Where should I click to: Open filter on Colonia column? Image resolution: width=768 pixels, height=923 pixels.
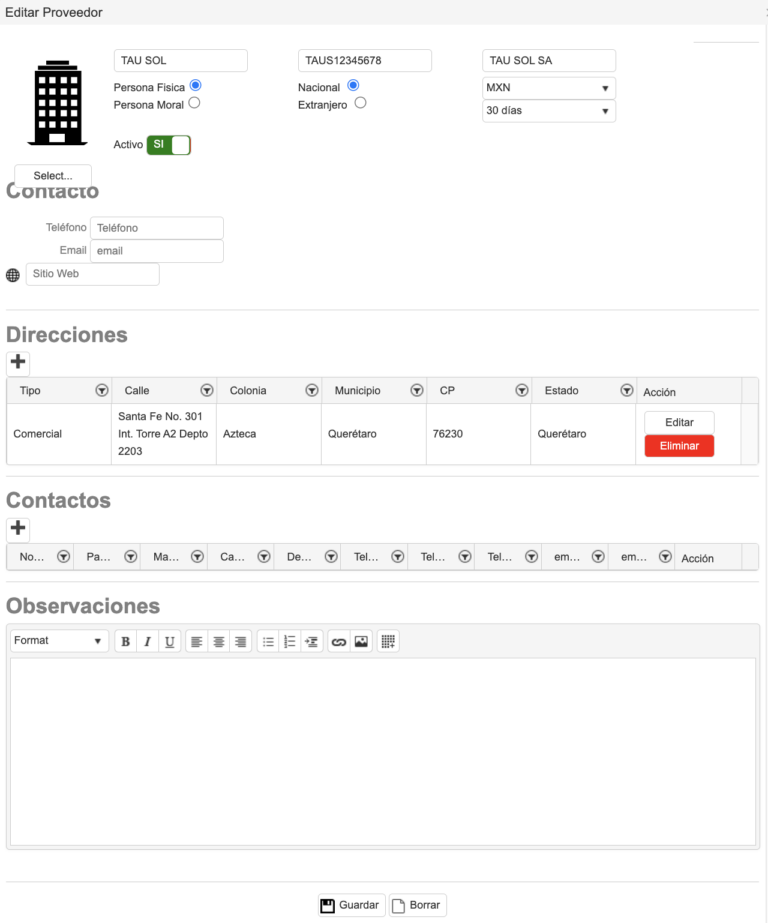click(312, 390)
